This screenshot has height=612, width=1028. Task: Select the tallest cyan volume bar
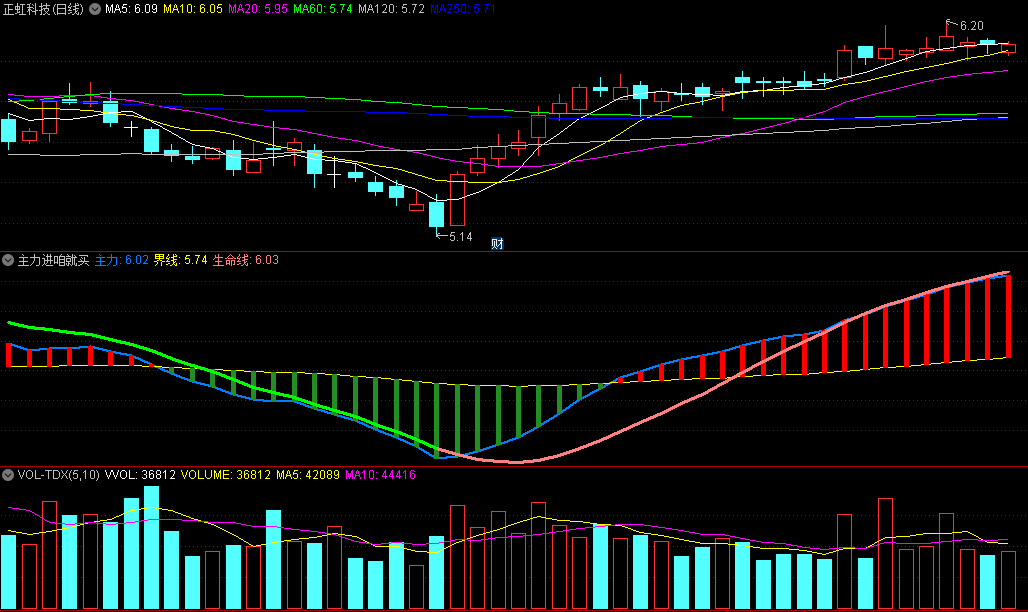click(151, 548)
